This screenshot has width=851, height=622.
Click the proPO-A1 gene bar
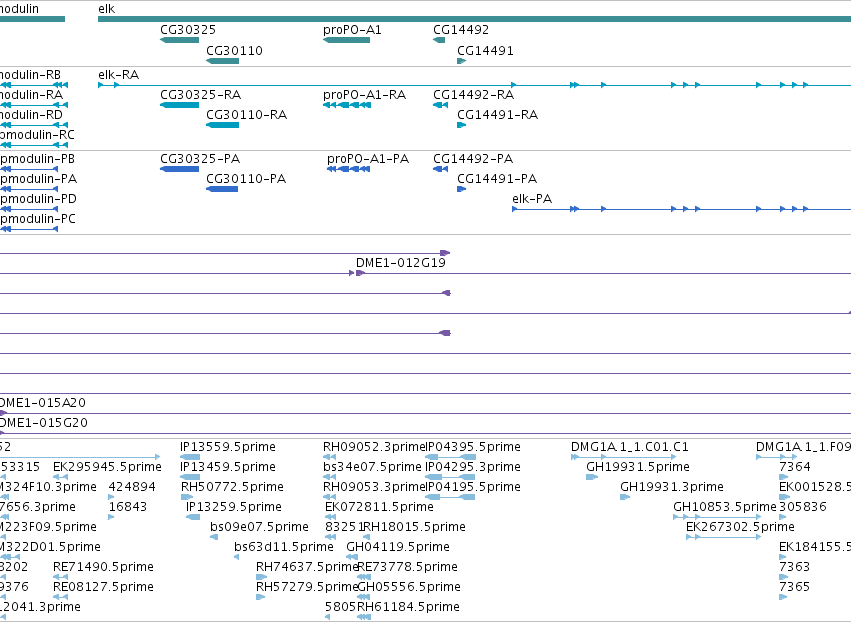pyautogui.click(x=346, y=40)
